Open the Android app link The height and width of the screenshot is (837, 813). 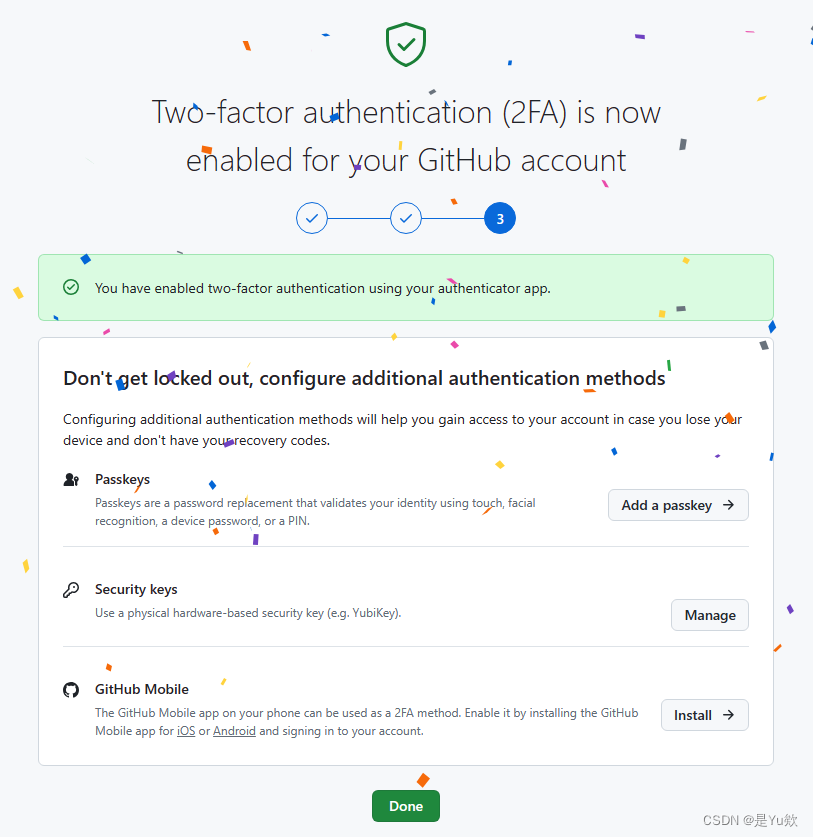(234, 730)
